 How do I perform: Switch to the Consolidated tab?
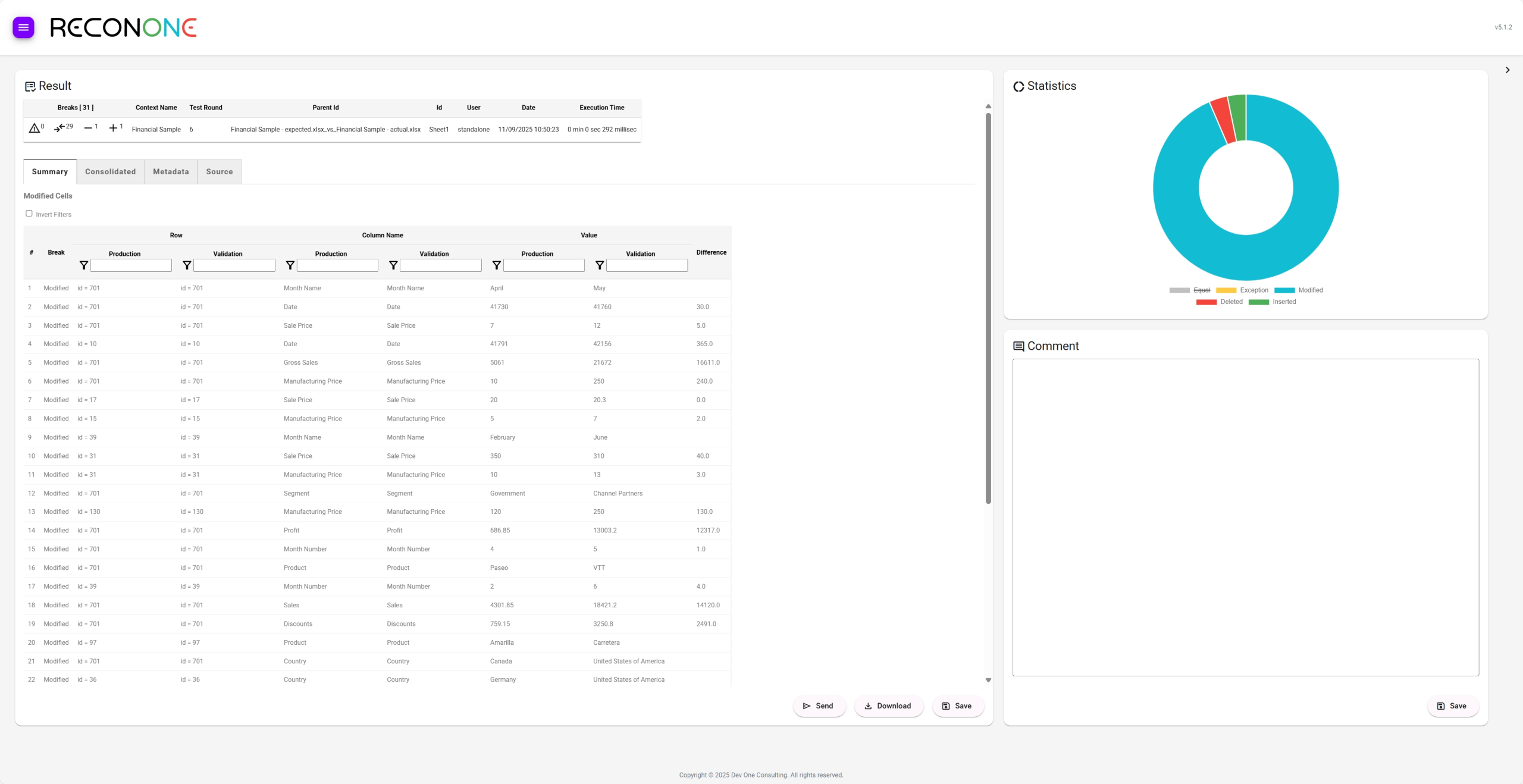click(x=110, y=172)
